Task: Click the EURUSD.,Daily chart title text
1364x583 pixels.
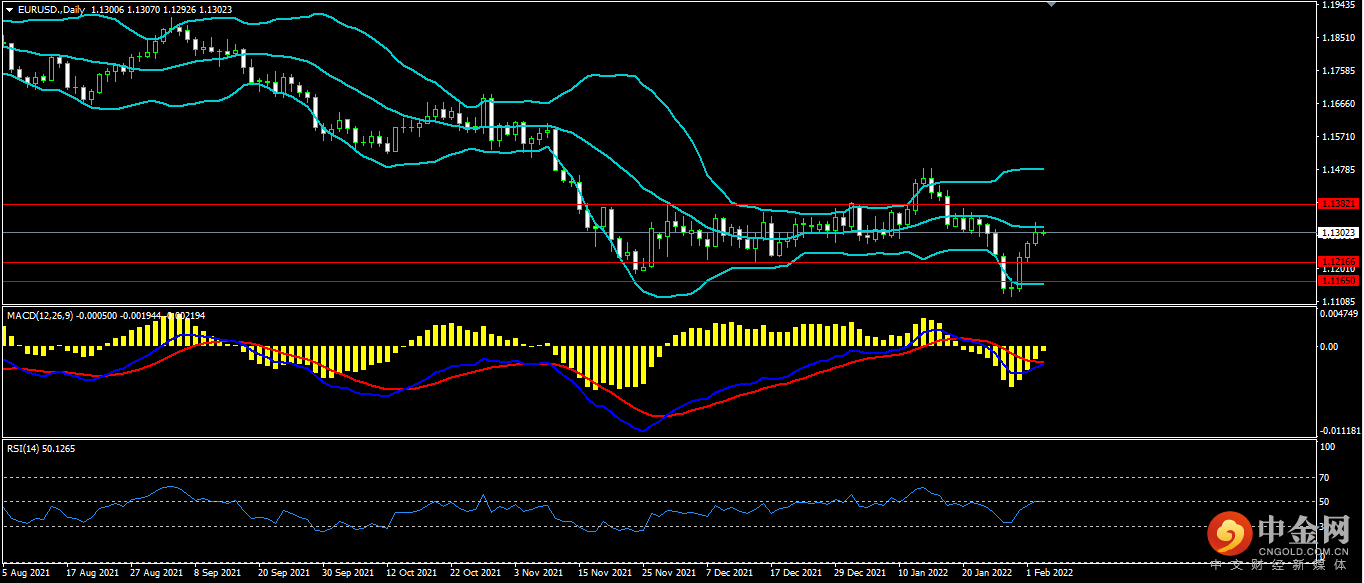Action: 51,9
